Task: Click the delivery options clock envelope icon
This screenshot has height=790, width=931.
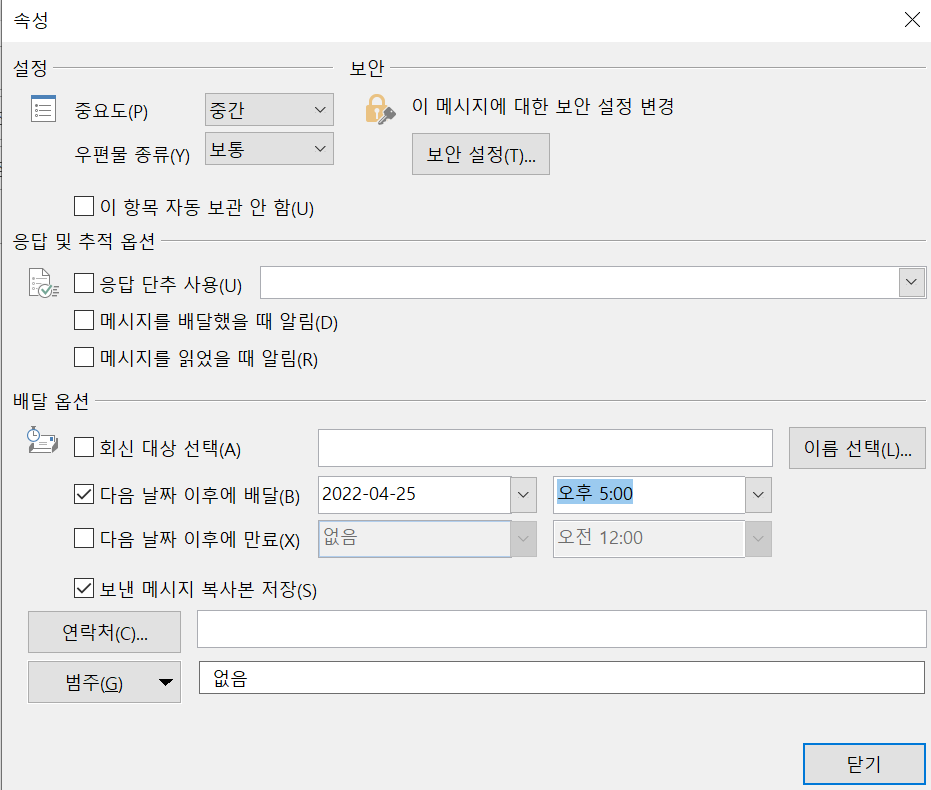Action: tap(43, 440)
